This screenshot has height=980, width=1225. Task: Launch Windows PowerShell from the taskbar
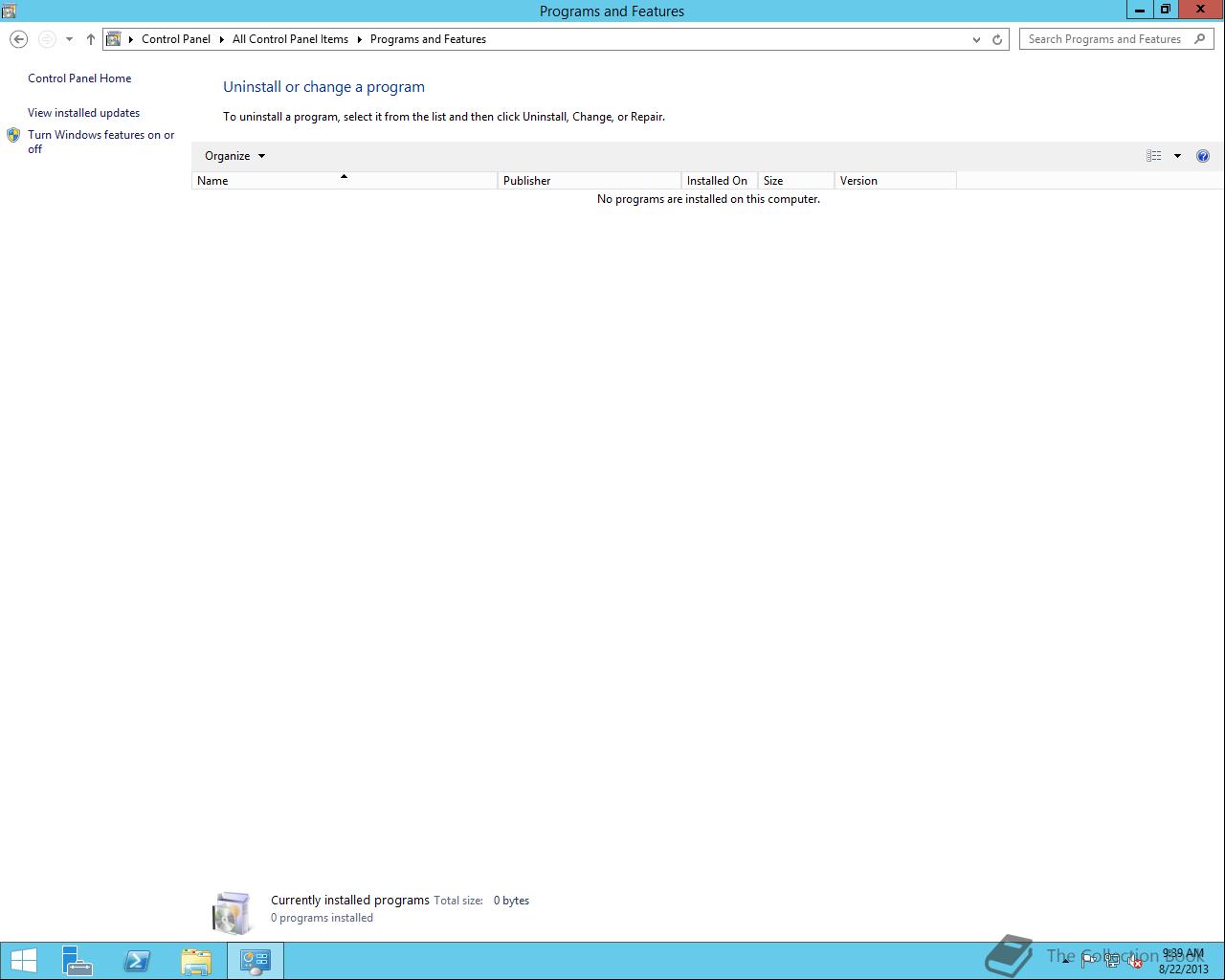click(137, 961)
